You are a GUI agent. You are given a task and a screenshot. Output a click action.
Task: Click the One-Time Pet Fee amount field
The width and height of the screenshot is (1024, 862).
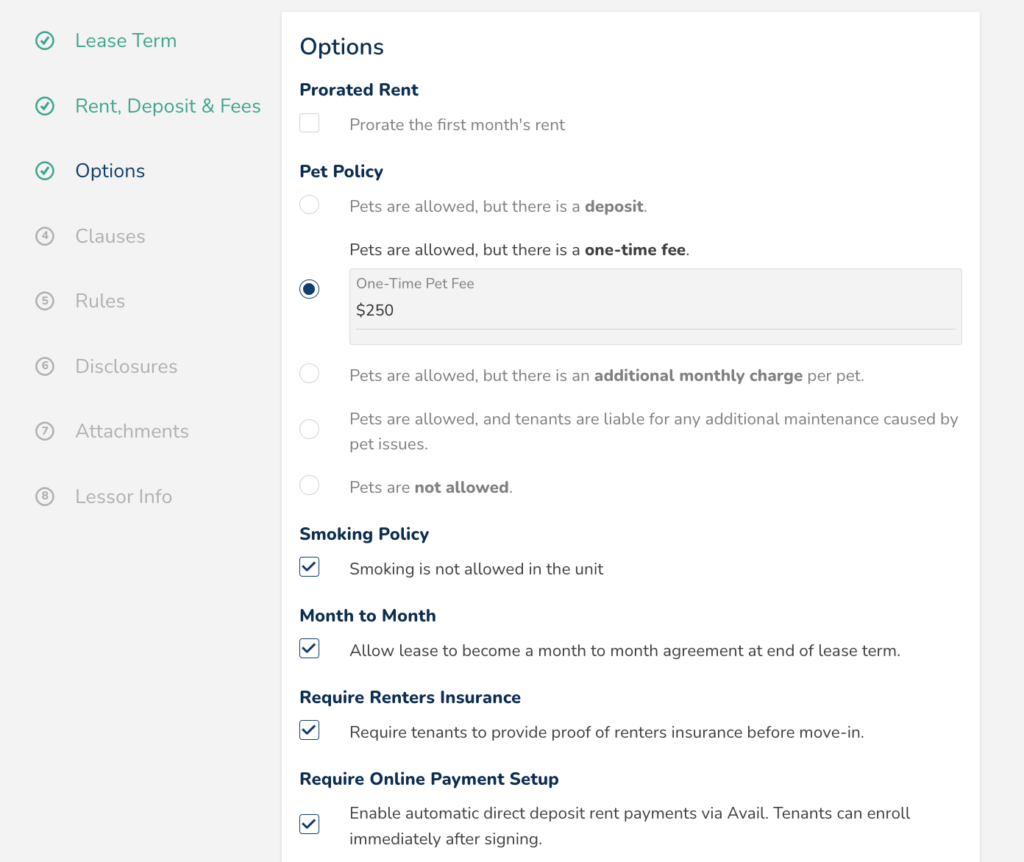pos(654,310)
